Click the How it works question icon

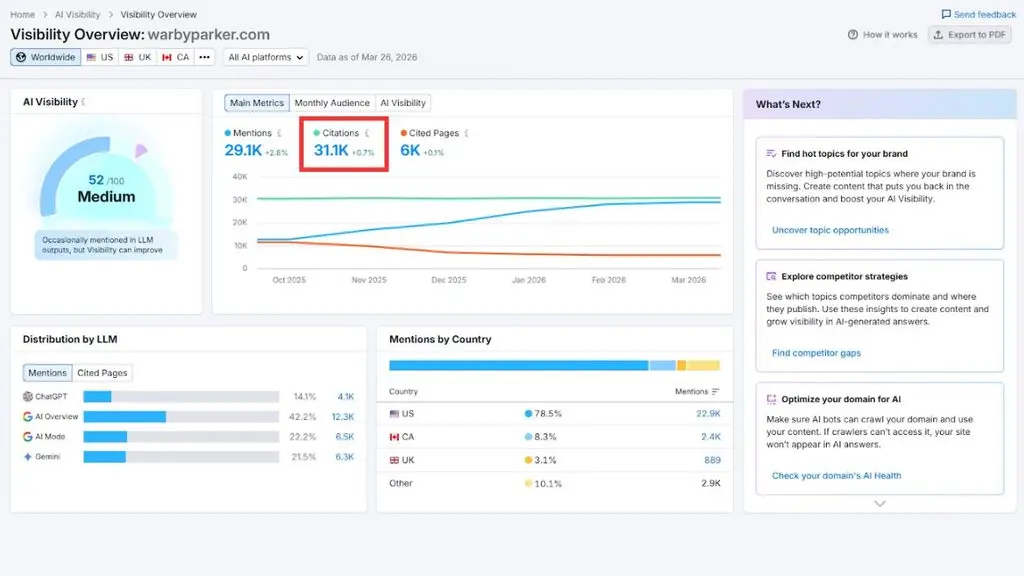[x=853, y=35]
